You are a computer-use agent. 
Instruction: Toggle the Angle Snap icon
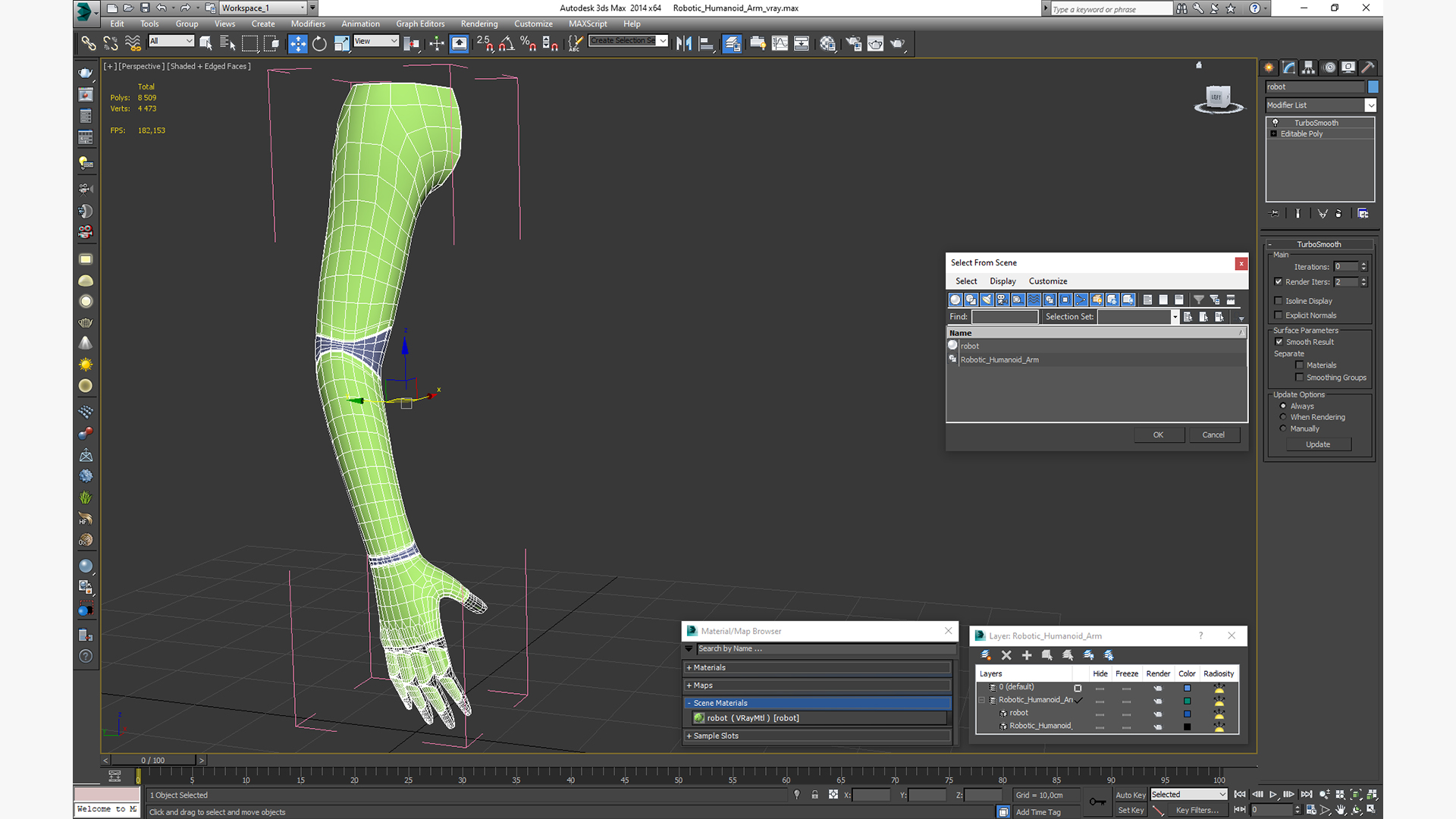(x=507, y=43)
